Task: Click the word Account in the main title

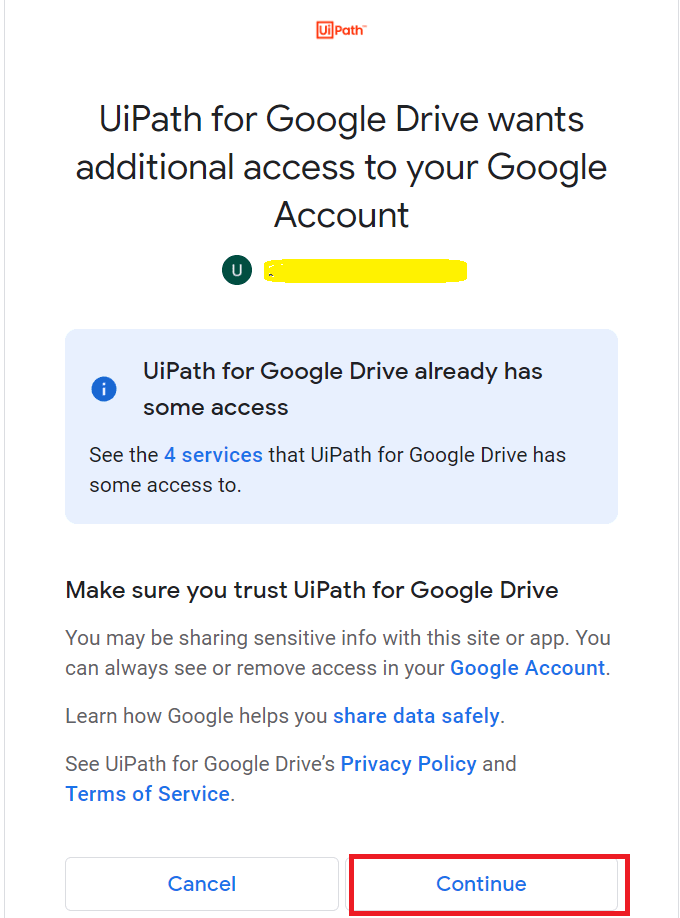Action: pos(341,215)
